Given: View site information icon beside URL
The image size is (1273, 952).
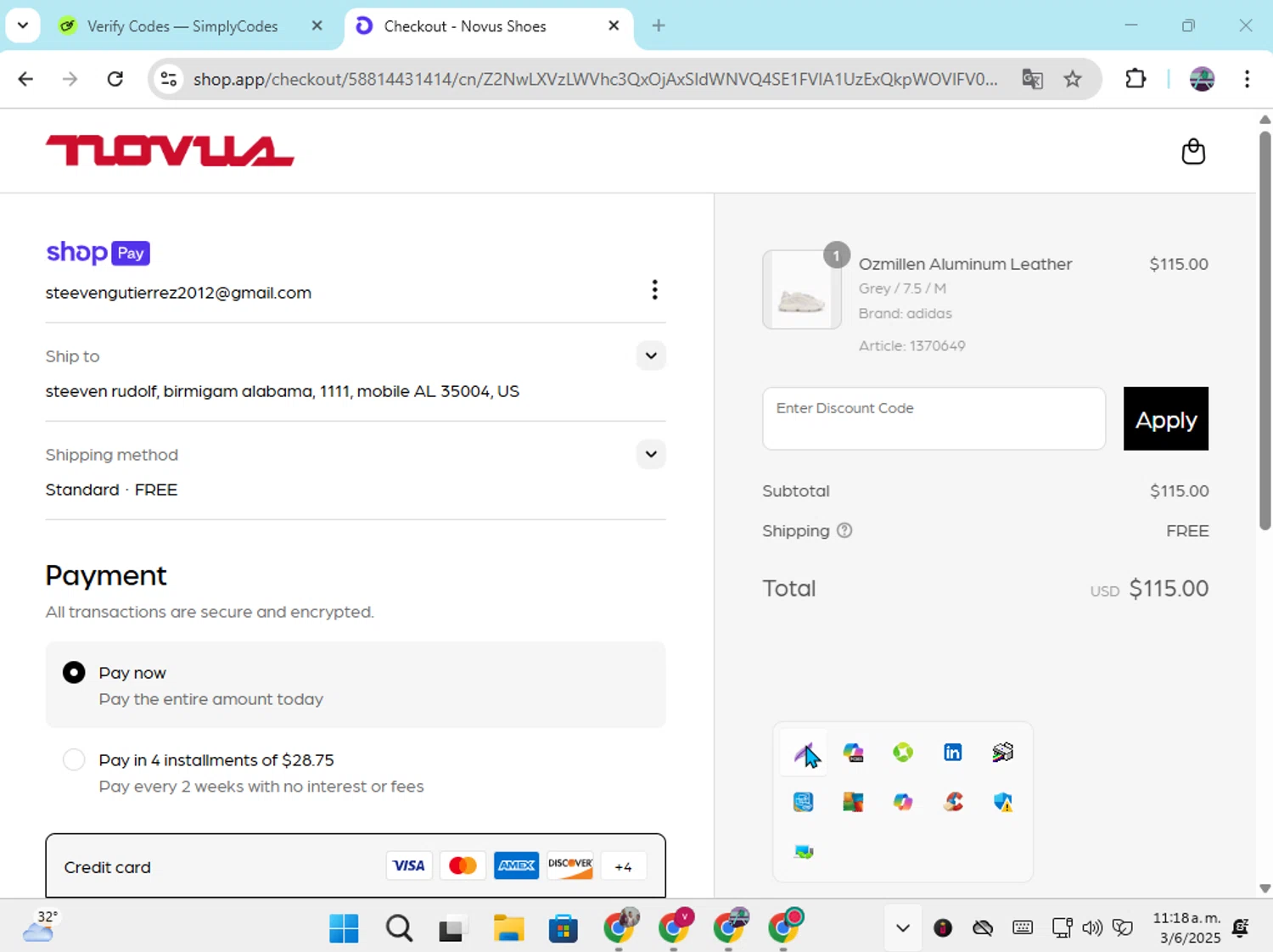Looking at the screenshot, I should click(169, 79).
